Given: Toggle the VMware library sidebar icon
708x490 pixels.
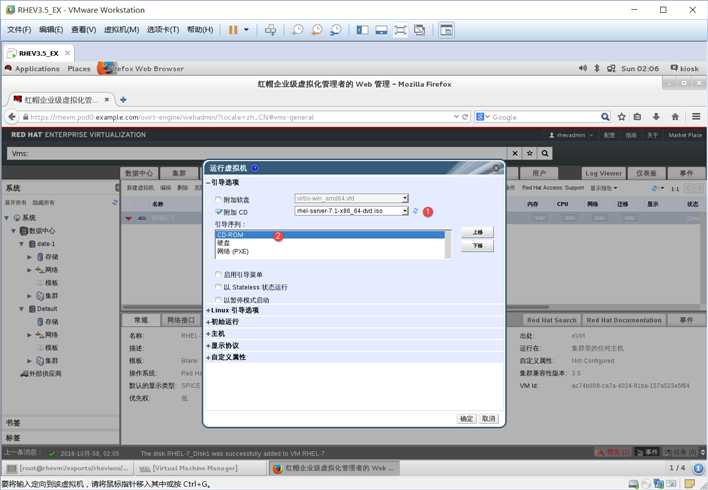Looking at the screenshot, I should click(363, 30).
